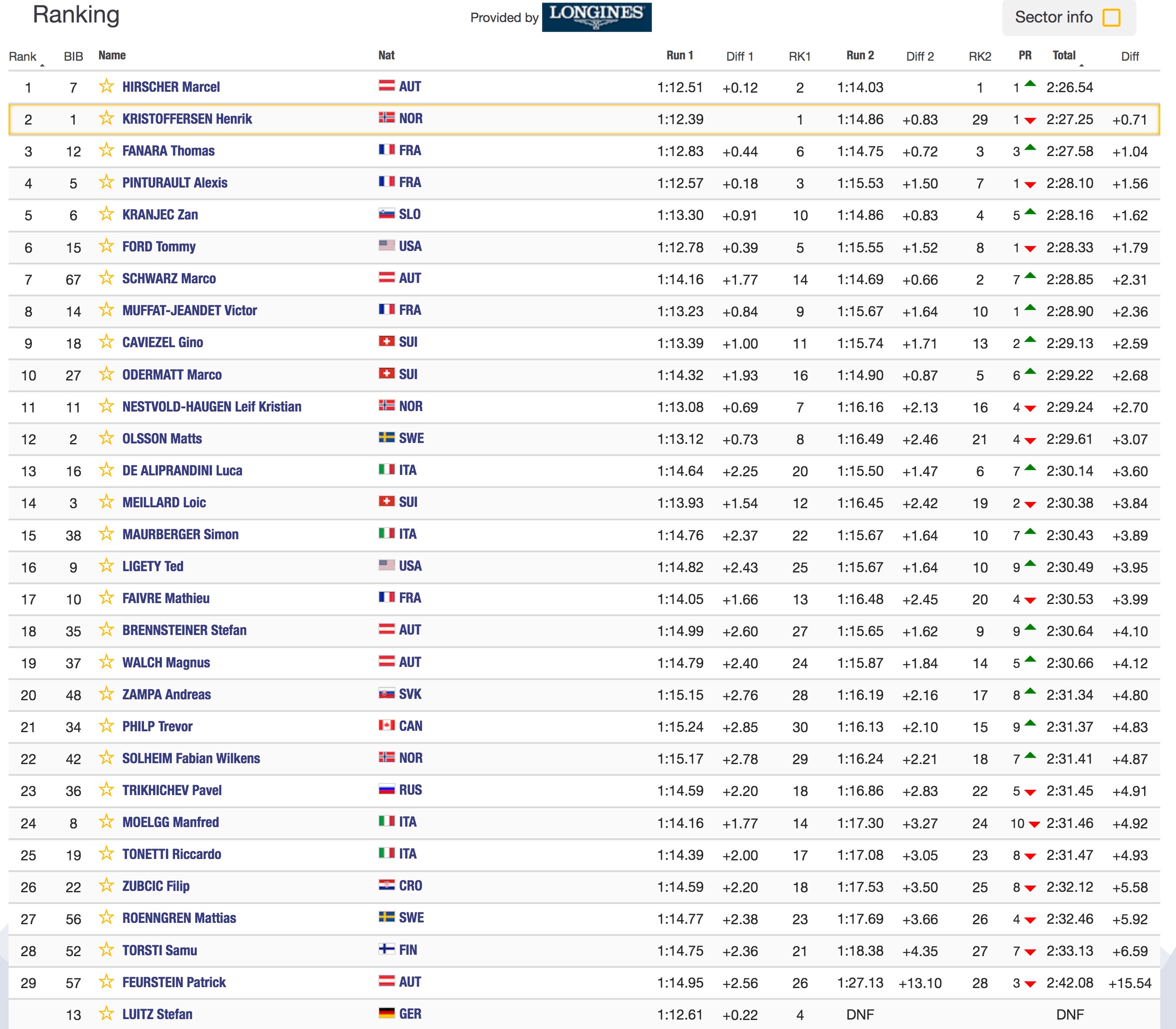This screenshot has width=1176, height=1029.
Task: Add CAVIEZEL Gino to favorites star
Action: (x=106, y=343)
